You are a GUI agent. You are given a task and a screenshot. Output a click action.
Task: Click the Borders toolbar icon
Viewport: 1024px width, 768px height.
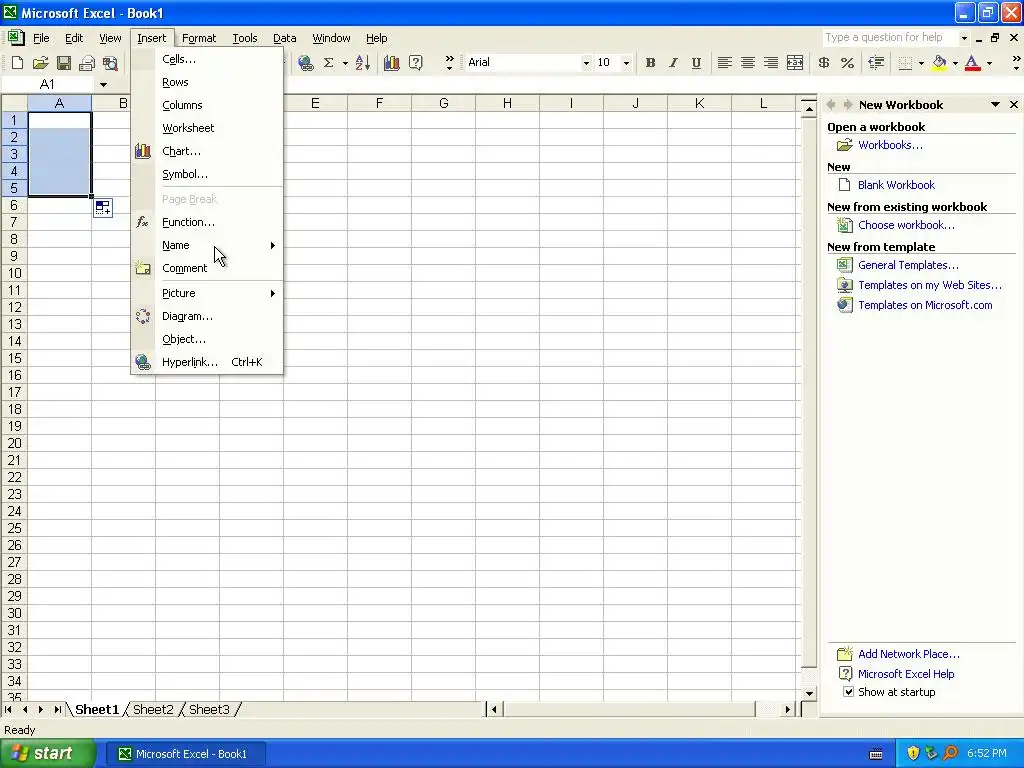tap(905, 63)
